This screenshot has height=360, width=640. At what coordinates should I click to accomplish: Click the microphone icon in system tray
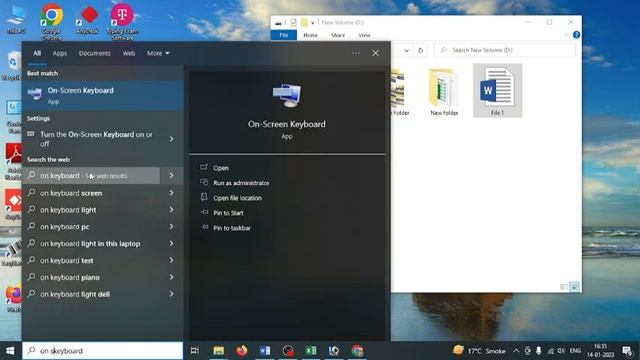(x=539, y=351)
